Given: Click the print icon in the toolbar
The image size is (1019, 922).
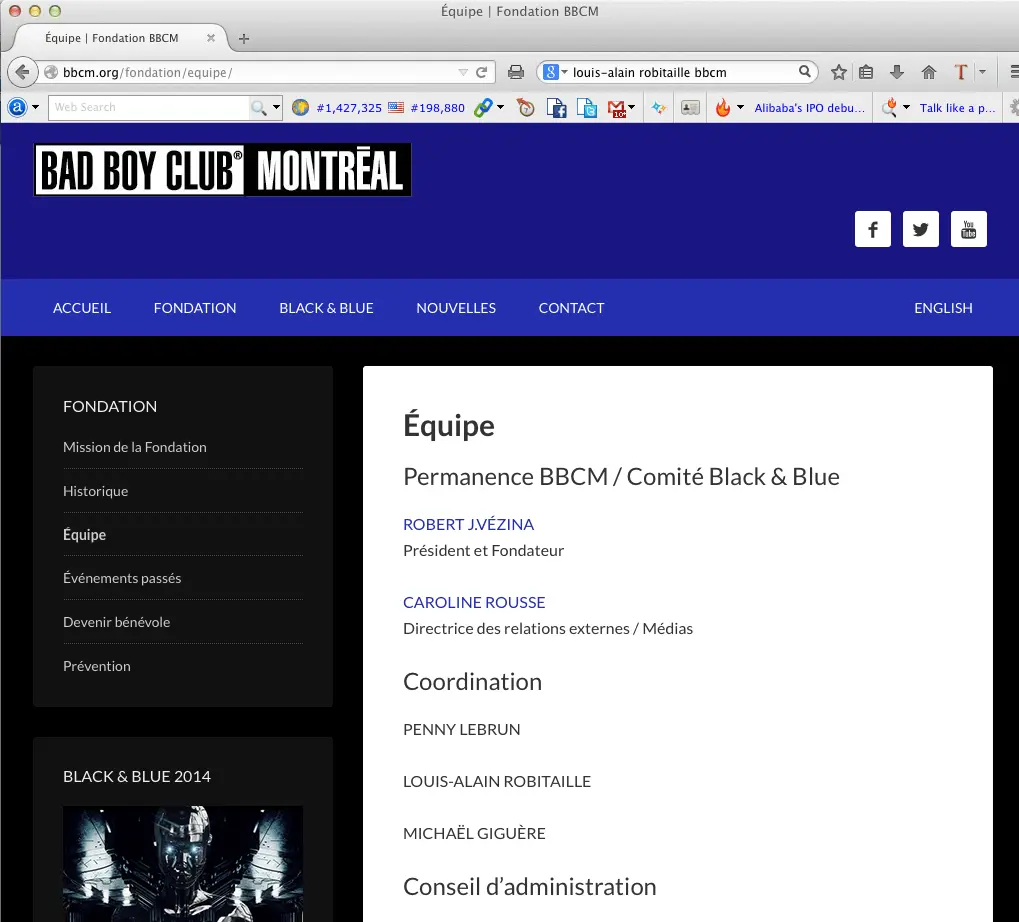Looking at the screenshot, I should 516,72.
